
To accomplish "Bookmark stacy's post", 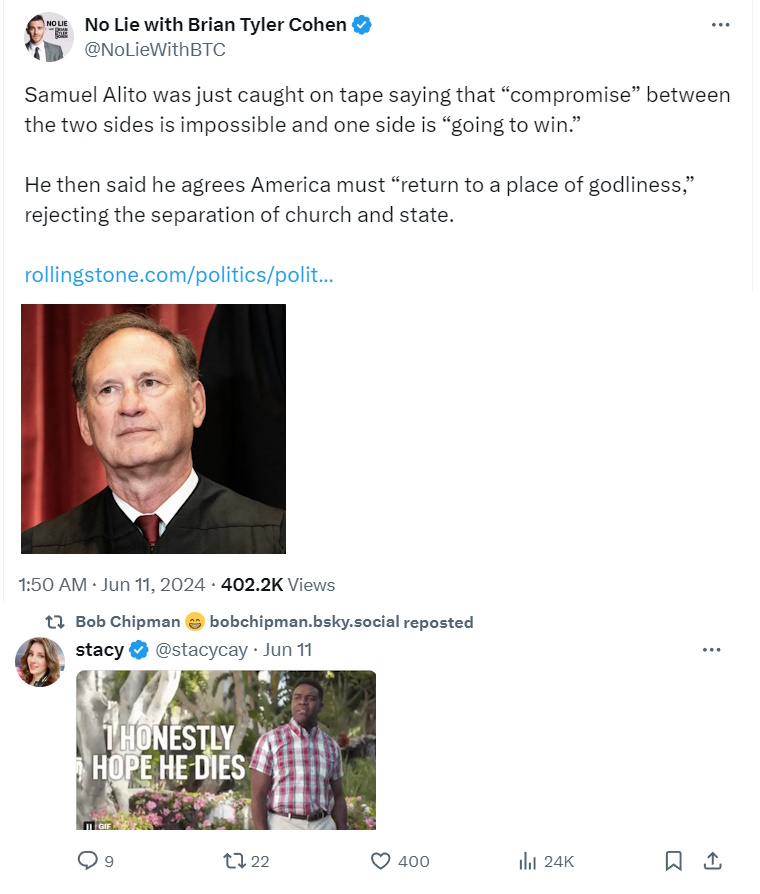I will pos(674,861).
